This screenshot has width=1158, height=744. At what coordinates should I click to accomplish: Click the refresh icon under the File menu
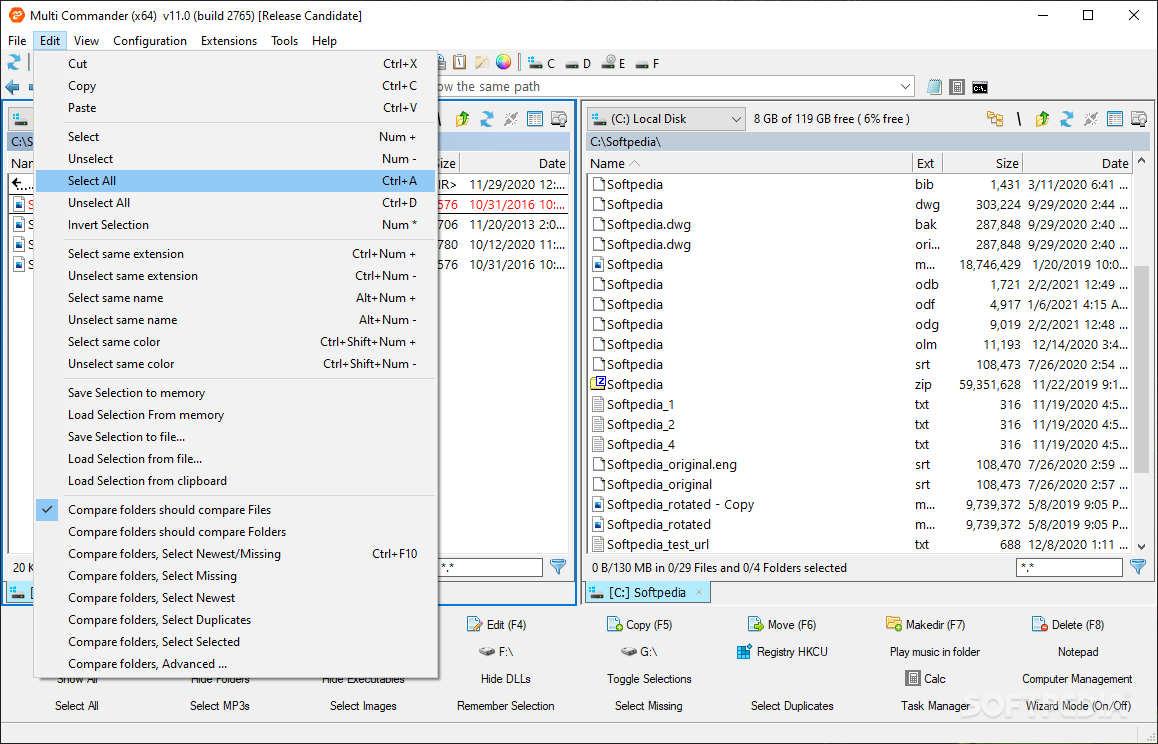tap(14, 63)
